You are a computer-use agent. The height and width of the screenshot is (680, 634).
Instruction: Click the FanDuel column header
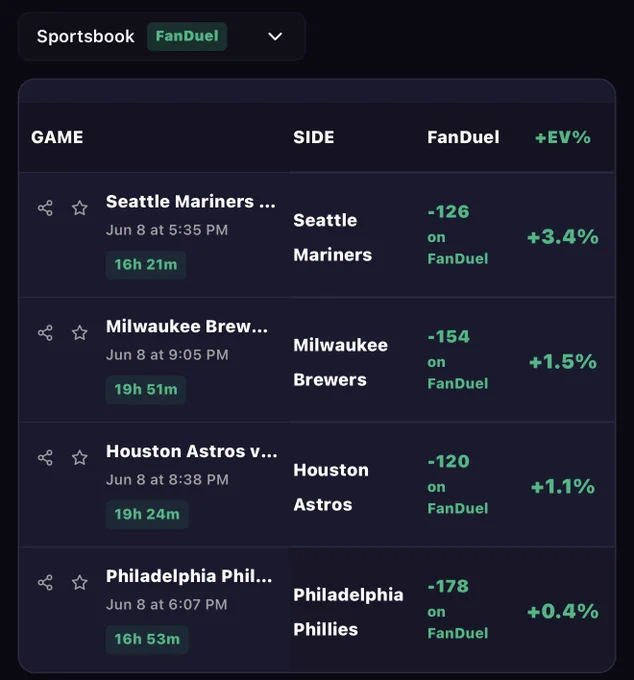tap(463, 137)
